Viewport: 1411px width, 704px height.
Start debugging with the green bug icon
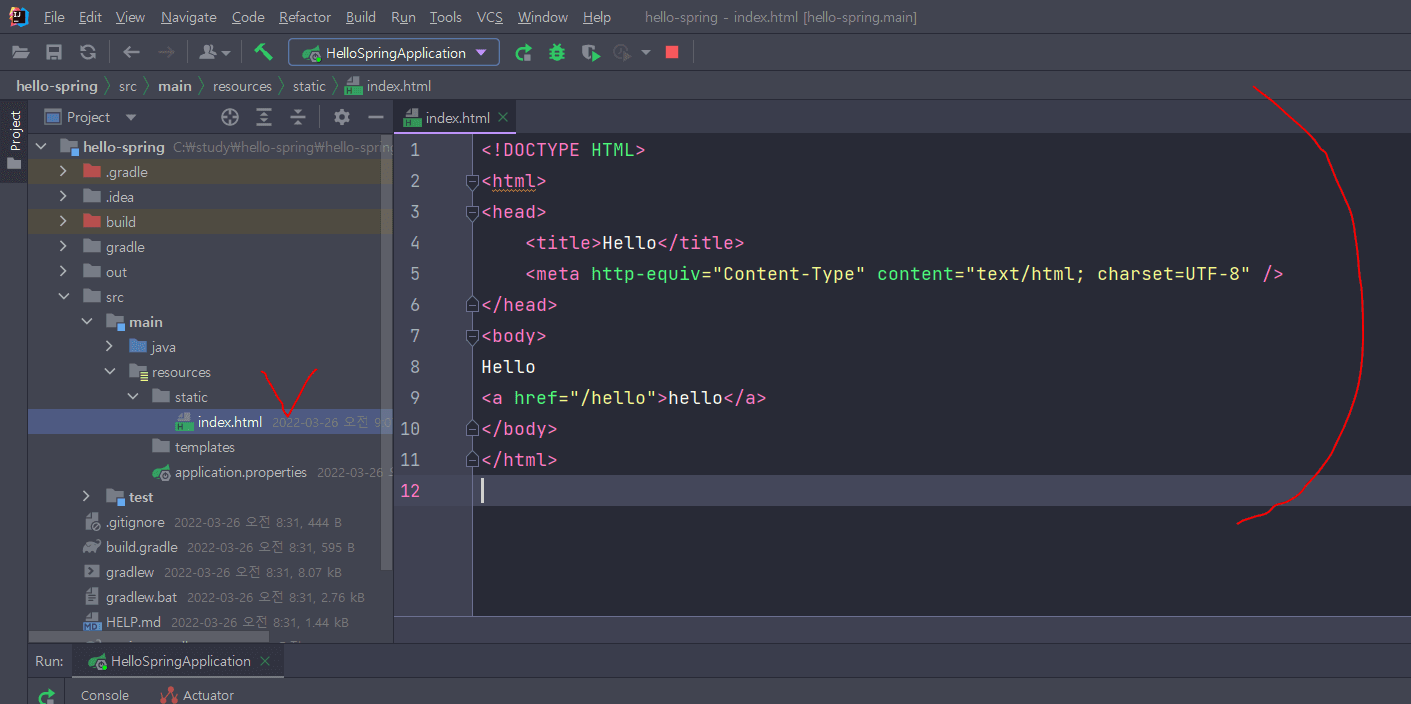click(557, 52)
